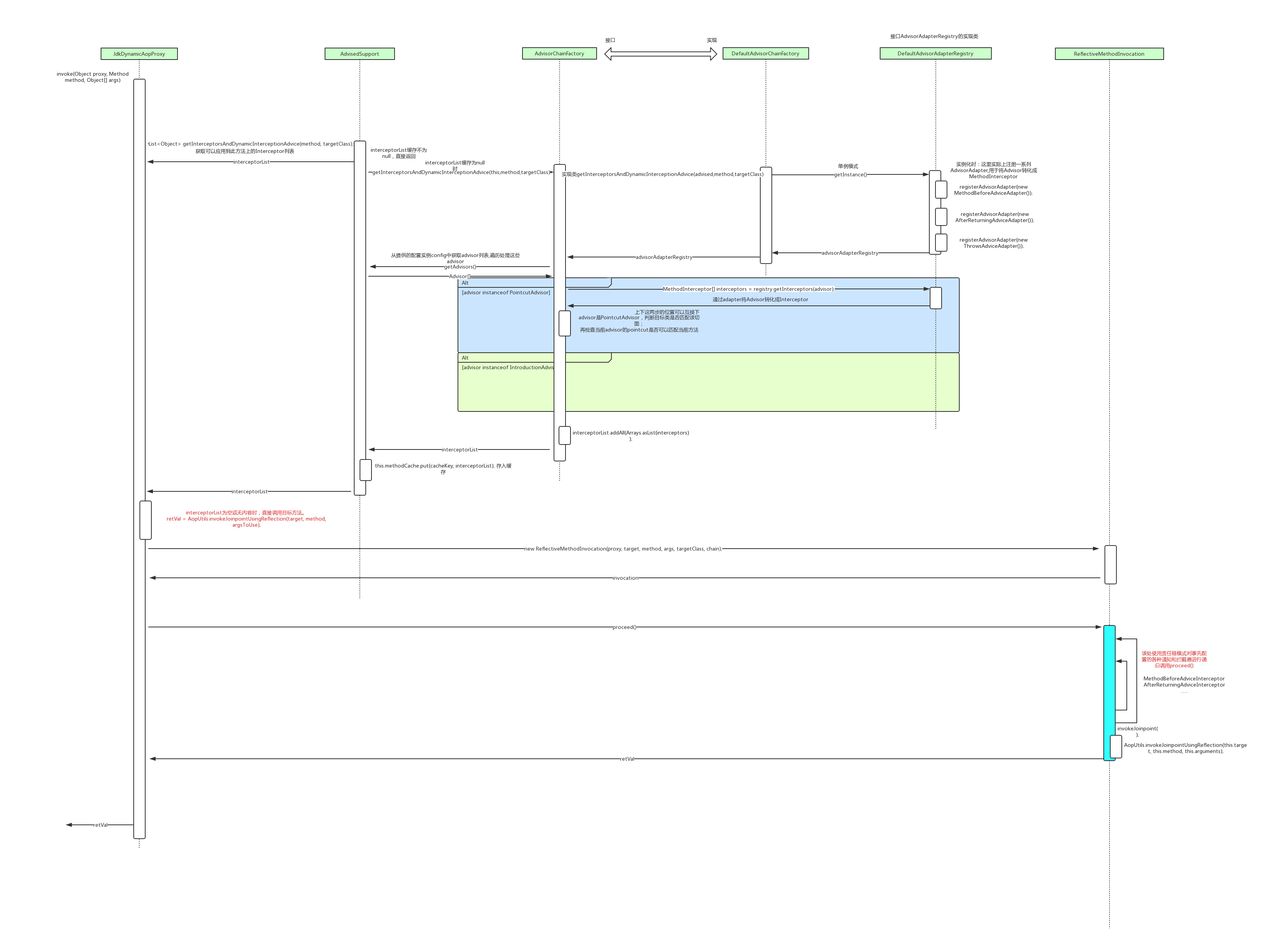Image resolution: width=1272 pixels, height=952 pixels.
Task: Click 通过adapter将Advisor转化成Interceptor return label
Action: (760, 299)
